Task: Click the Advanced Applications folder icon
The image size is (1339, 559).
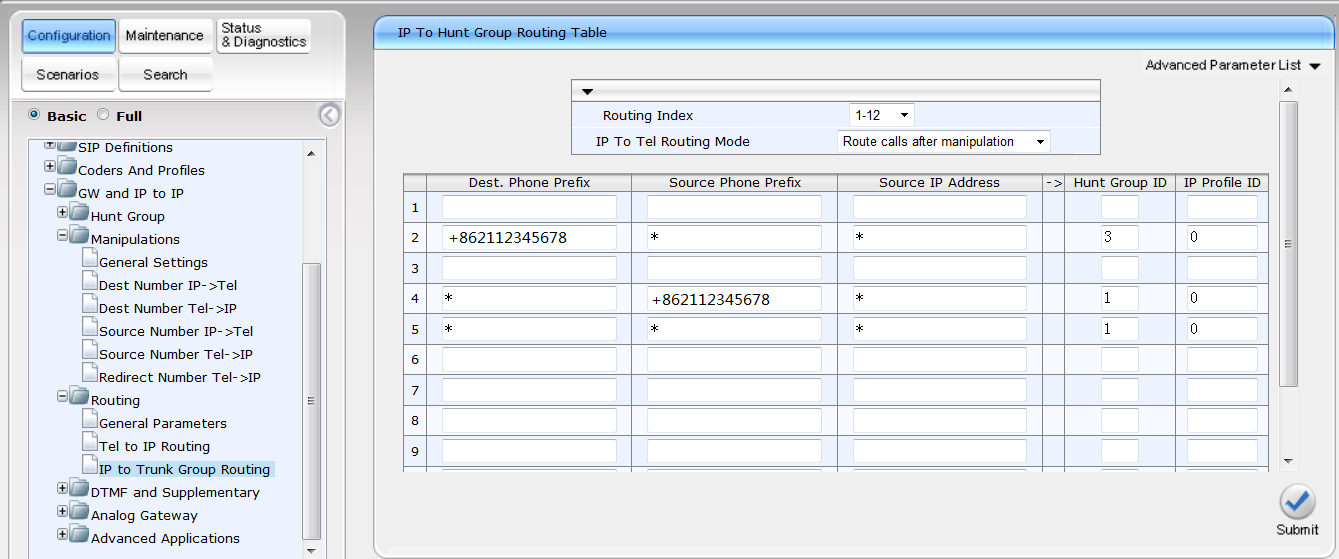Action: pos(79,535)
